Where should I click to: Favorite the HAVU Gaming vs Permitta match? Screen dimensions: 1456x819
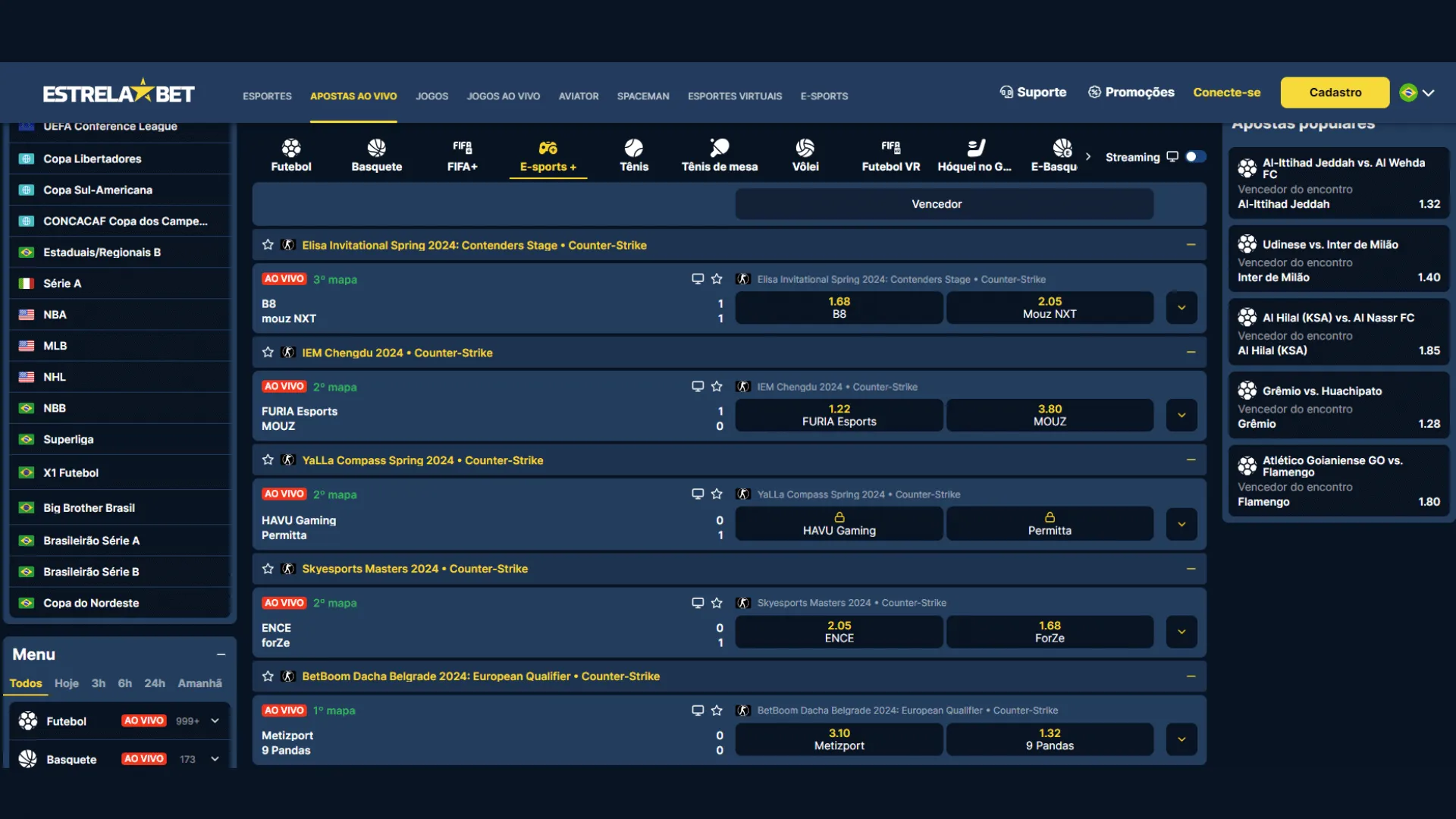(717, 494)
